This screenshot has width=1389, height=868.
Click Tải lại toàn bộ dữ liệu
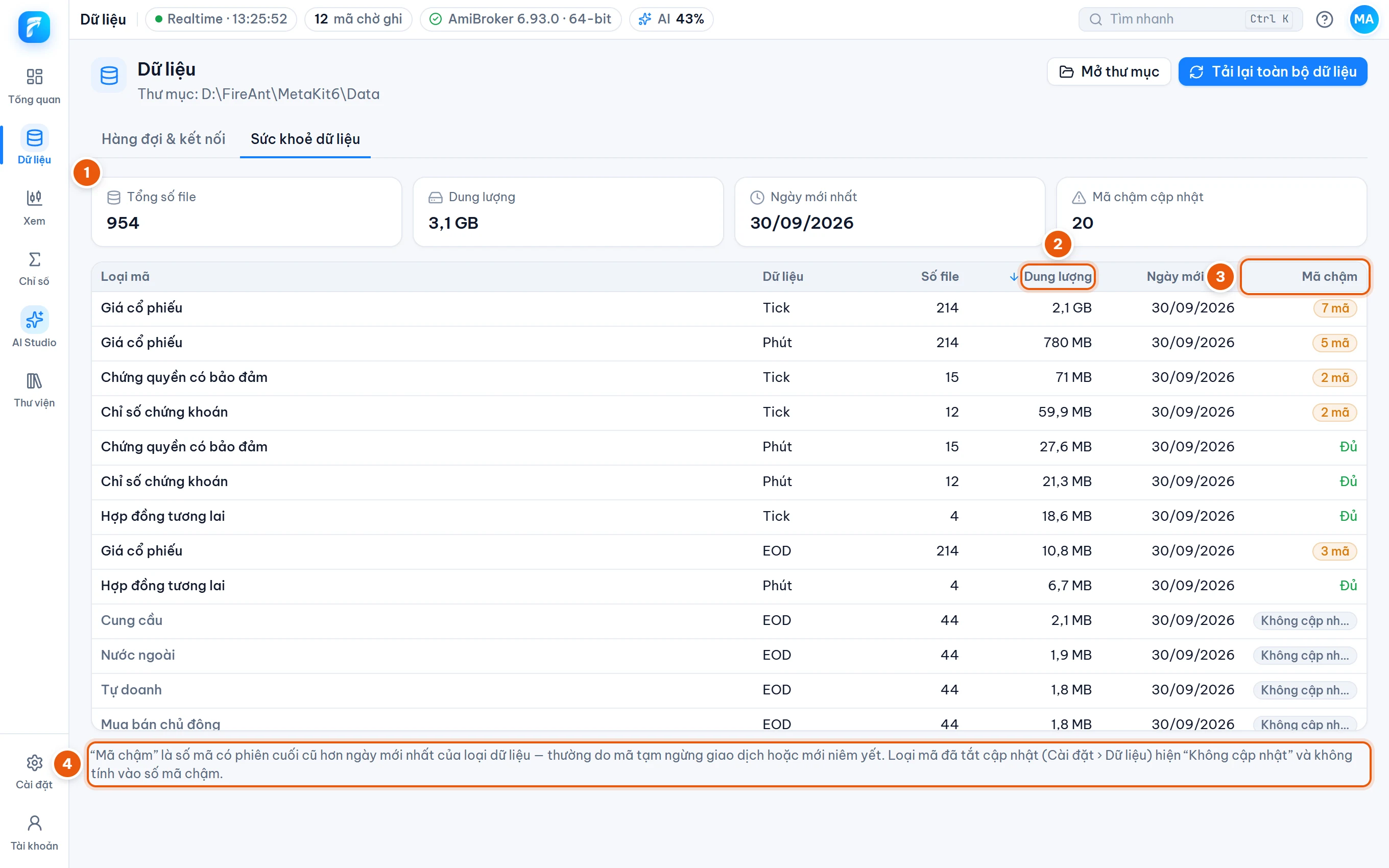coord(1273,72)
